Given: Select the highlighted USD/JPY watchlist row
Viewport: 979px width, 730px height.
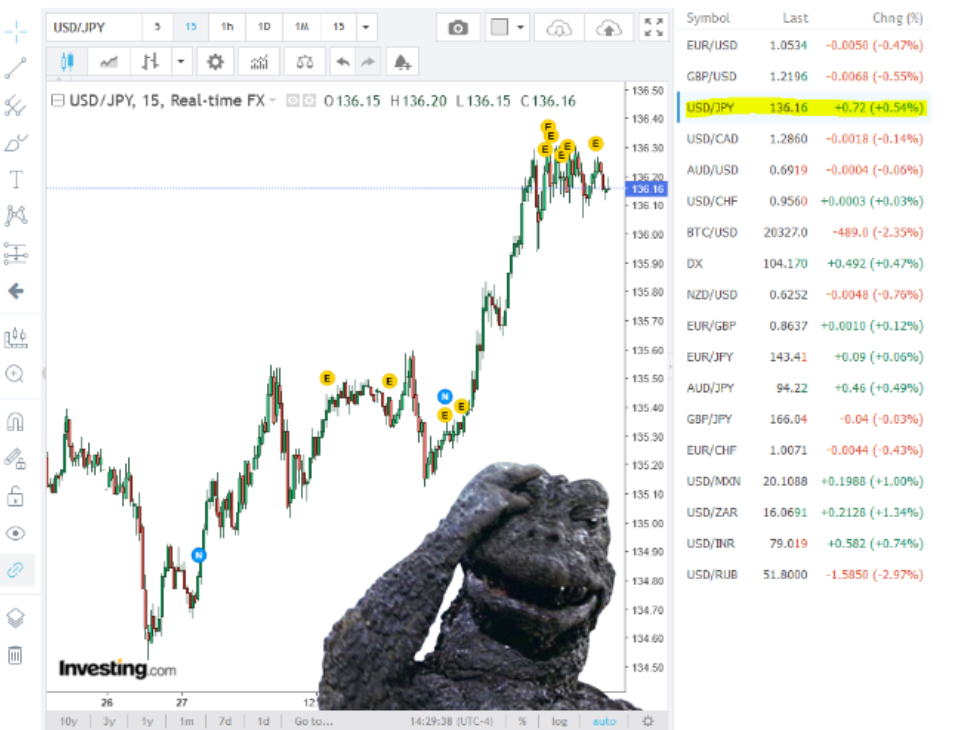Looking at the screenshot, I should click(x=804, y=107).
